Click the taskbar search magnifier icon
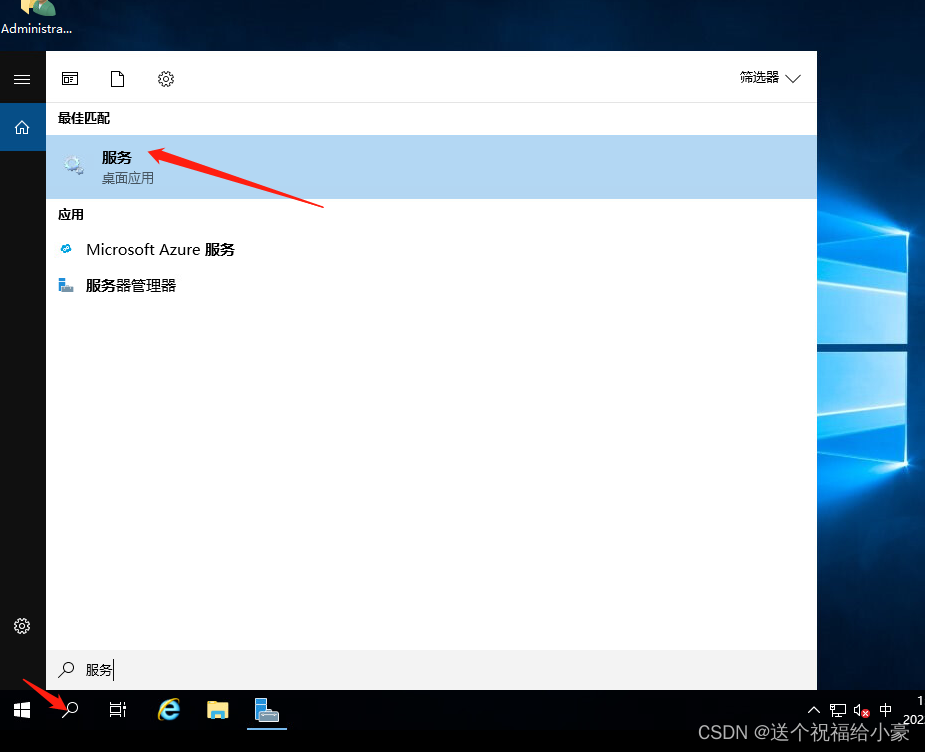 tap(70, 710)
